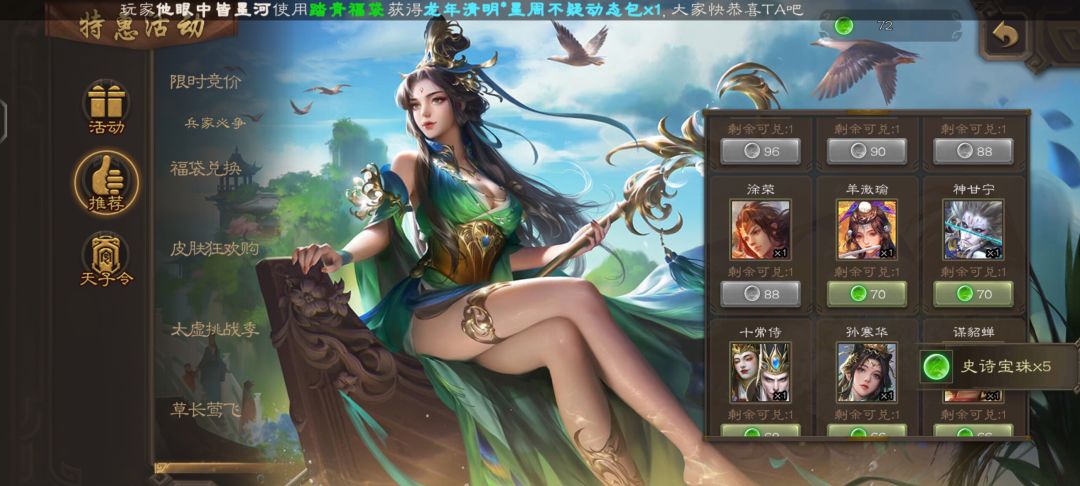Image resolution: width=1080 pixels, height=486 pixels.
Task: Click player name 他眼中皆星河 in announcement
Action: pos(213,10)
